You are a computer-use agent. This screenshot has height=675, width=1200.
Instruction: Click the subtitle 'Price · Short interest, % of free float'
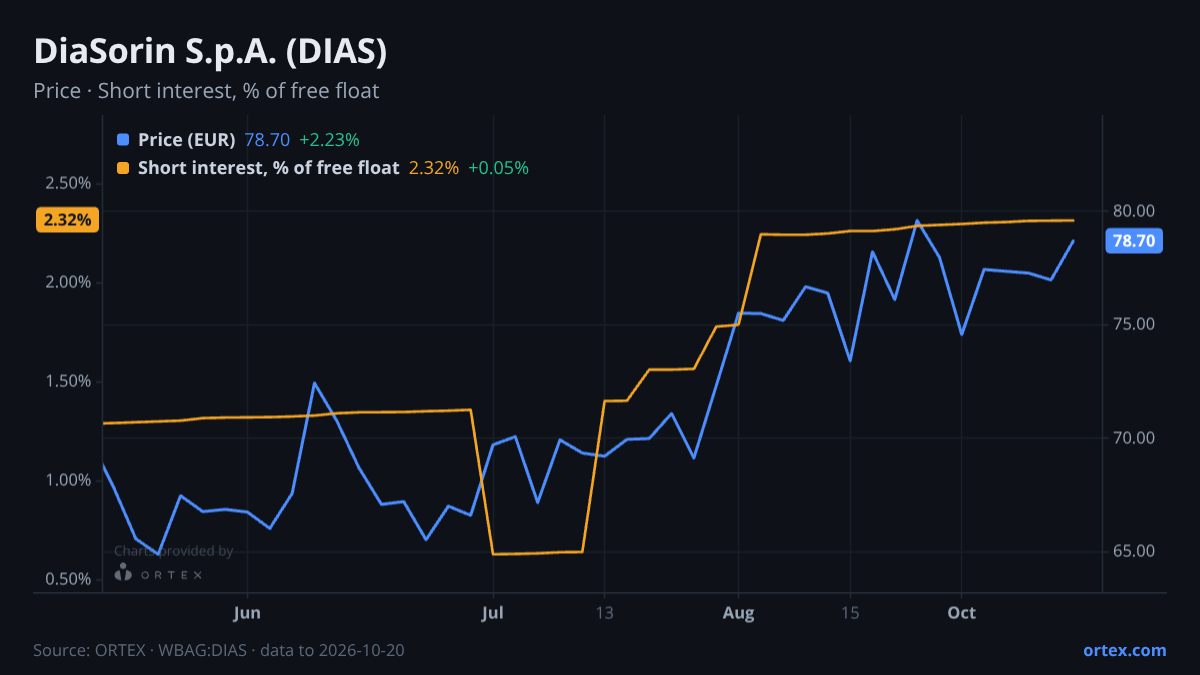point(206,91)
